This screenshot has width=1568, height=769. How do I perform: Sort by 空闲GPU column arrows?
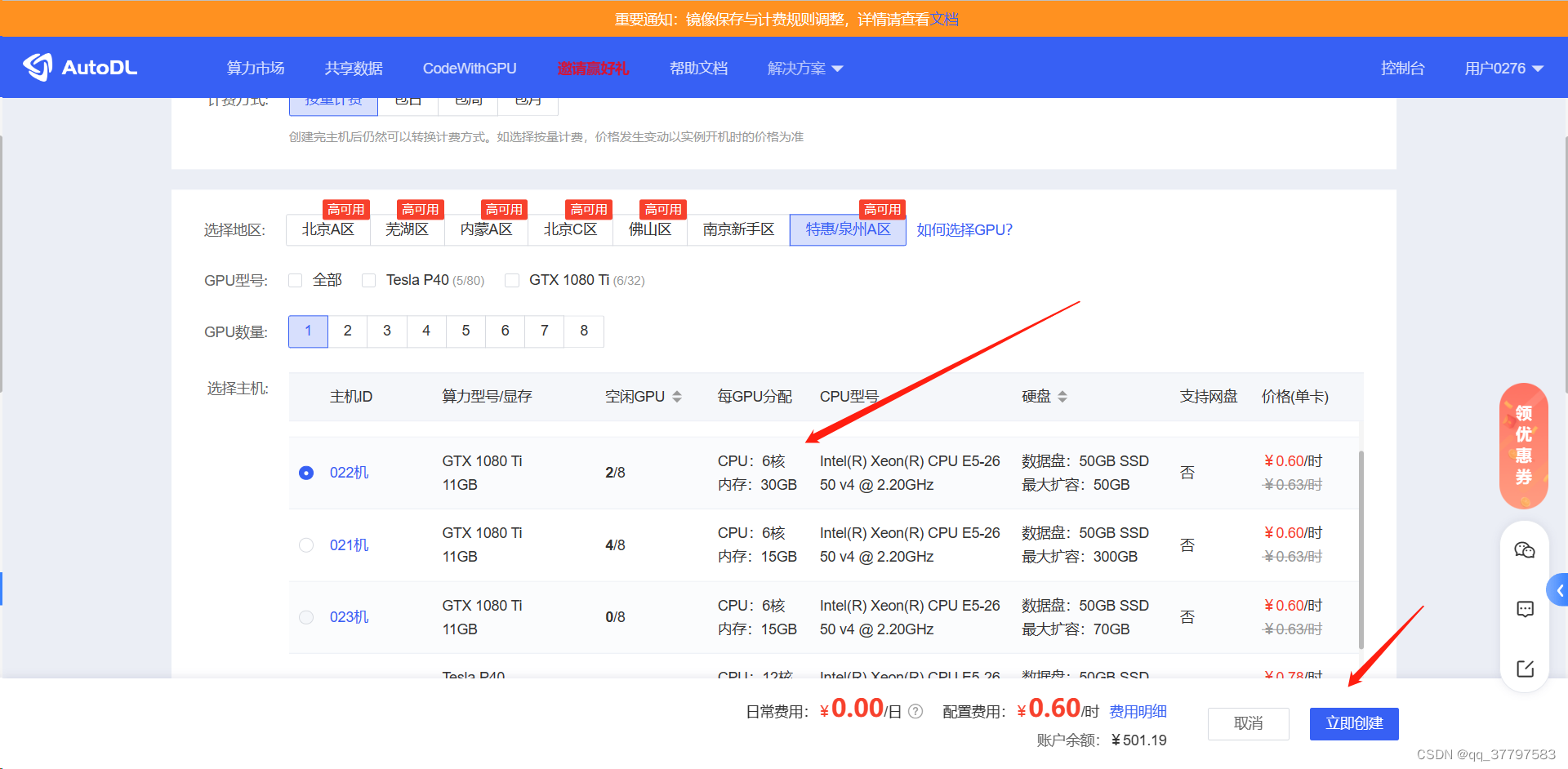tap(677, 397)
